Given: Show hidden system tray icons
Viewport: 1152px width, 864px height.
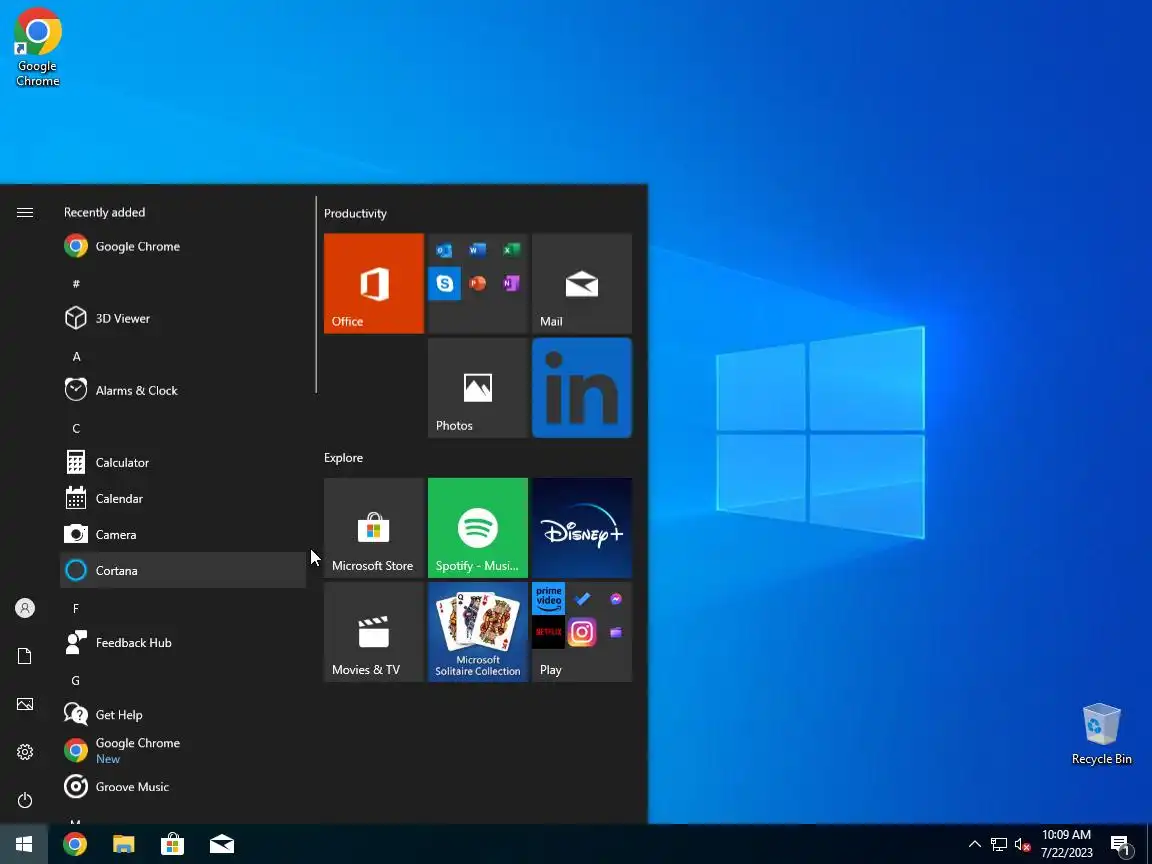Looking at the screenshot, I should tap(975, 844).
